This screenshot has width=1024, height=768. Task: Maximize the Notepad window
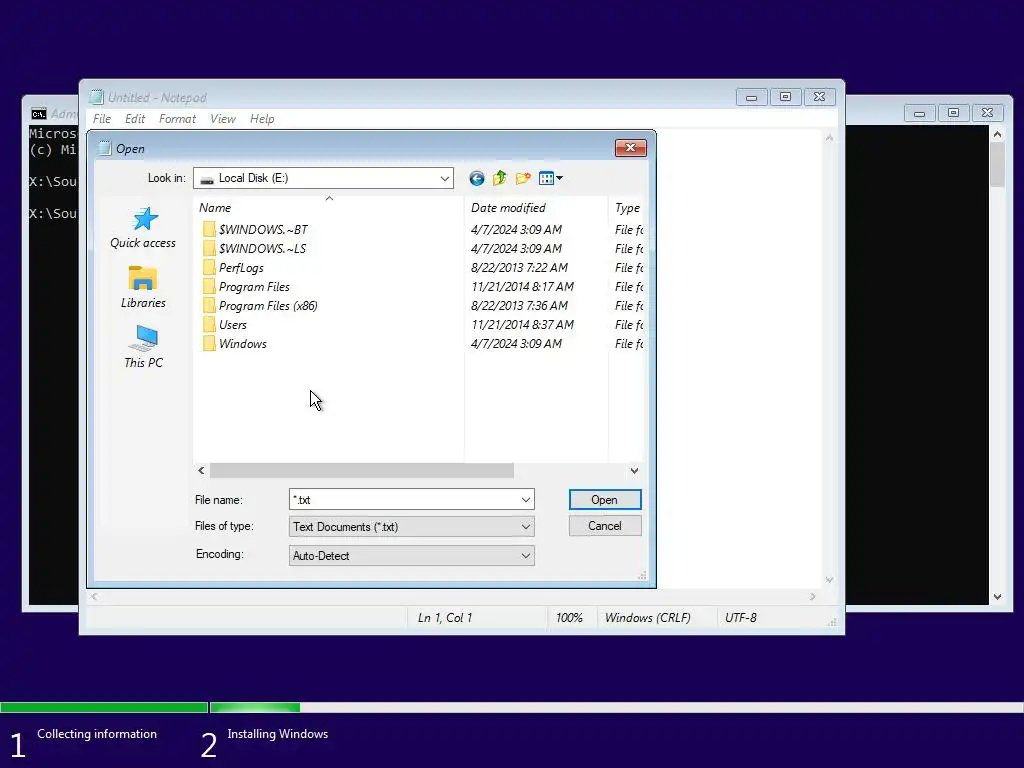(786, 97)
